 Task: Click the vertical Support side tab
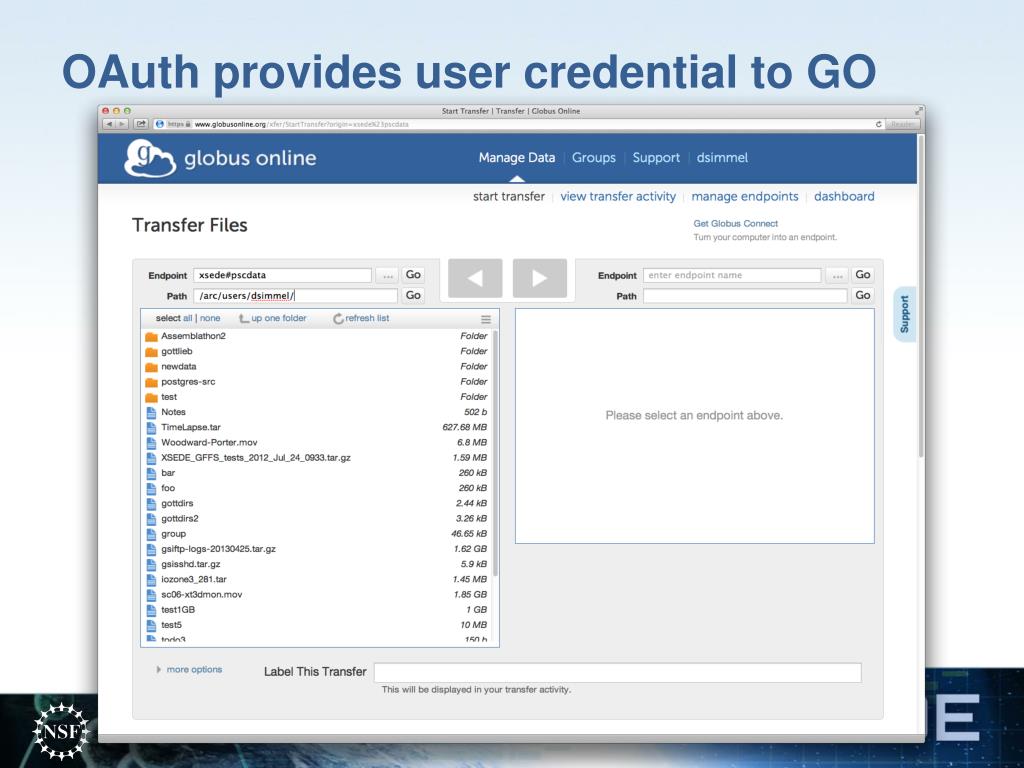[904, 314]
